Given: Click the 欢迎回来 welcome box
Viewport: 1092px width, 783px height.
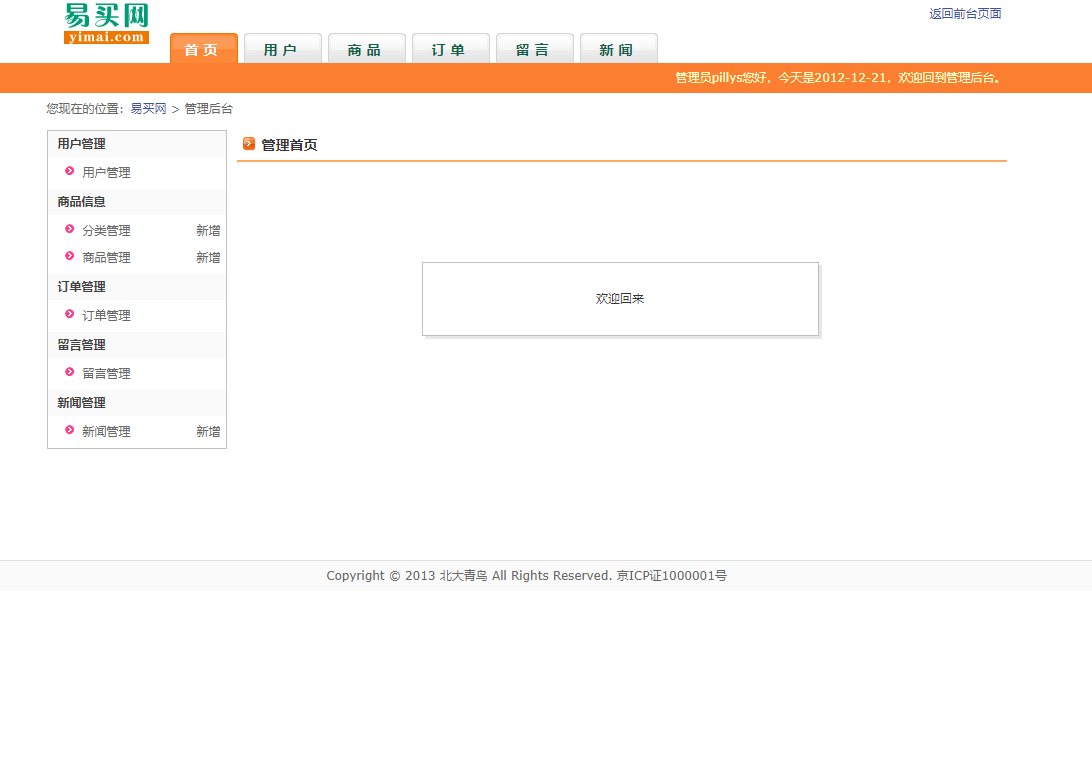Looking at the screenshot, I should click(x=621, y=299).
